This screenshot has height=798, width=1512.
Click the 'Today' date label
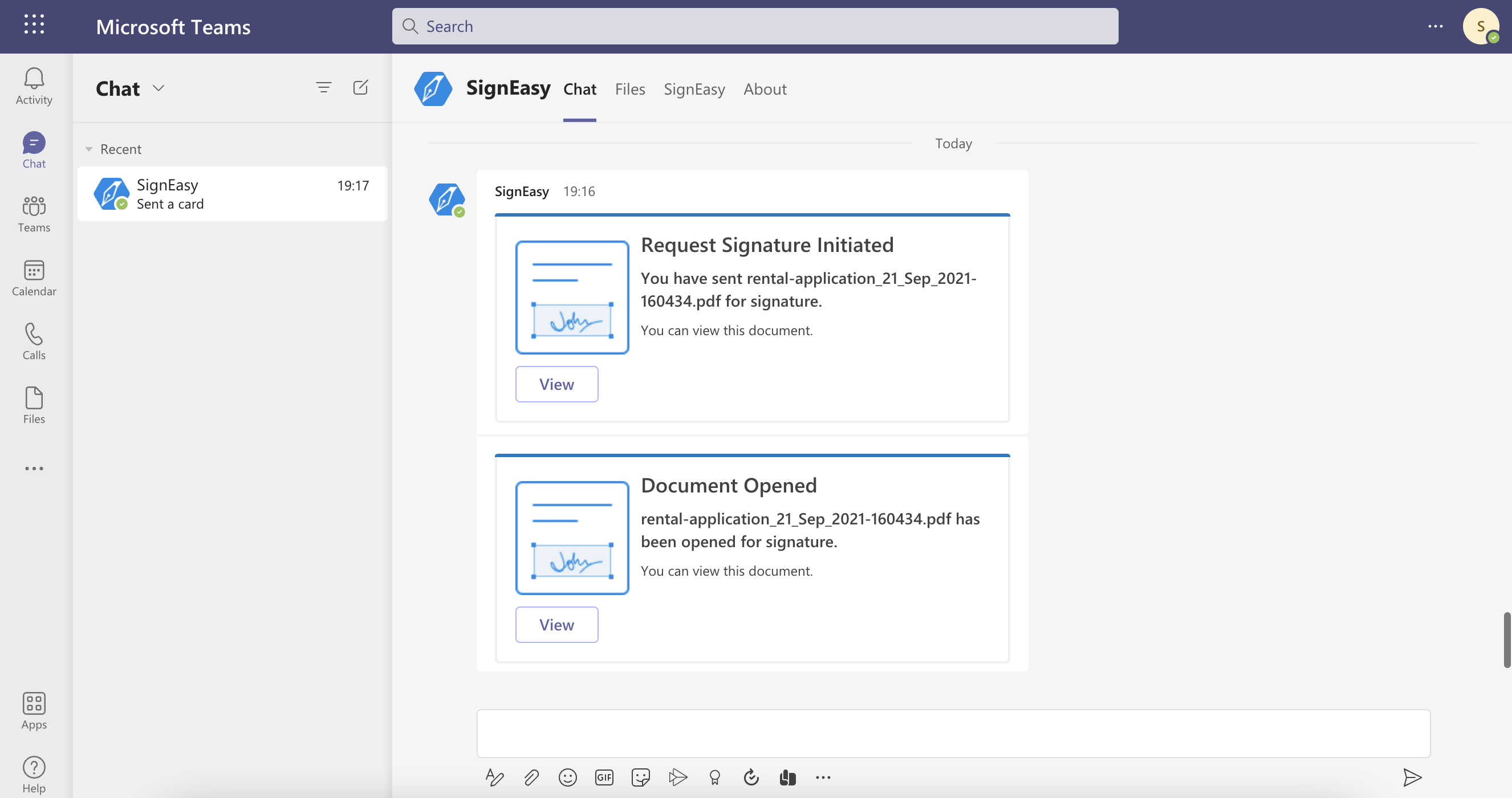[x=953, y=143]
